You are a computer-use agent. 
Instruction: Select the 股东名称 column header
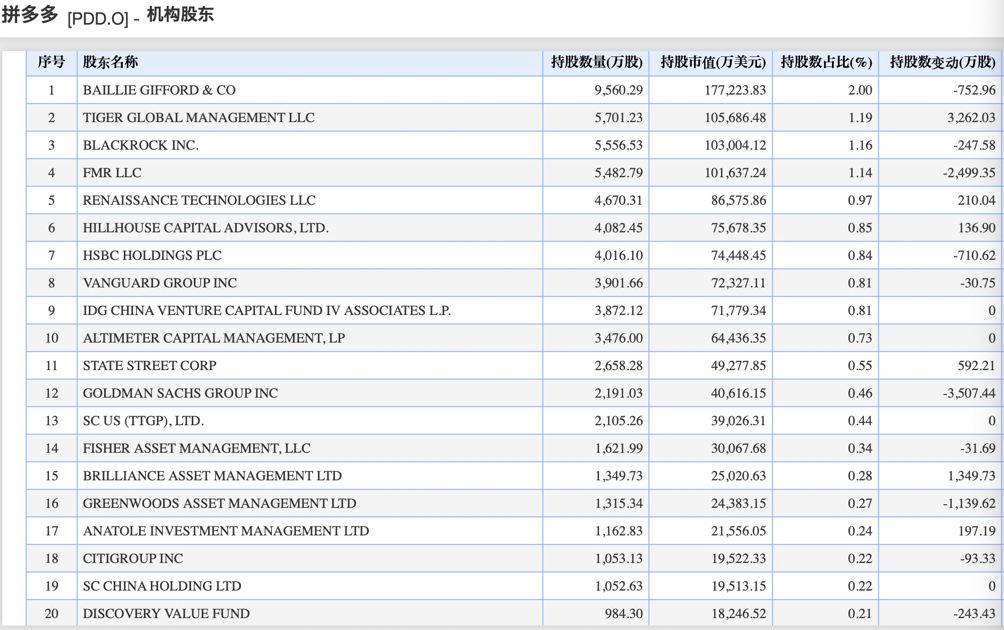pos(110,62)
